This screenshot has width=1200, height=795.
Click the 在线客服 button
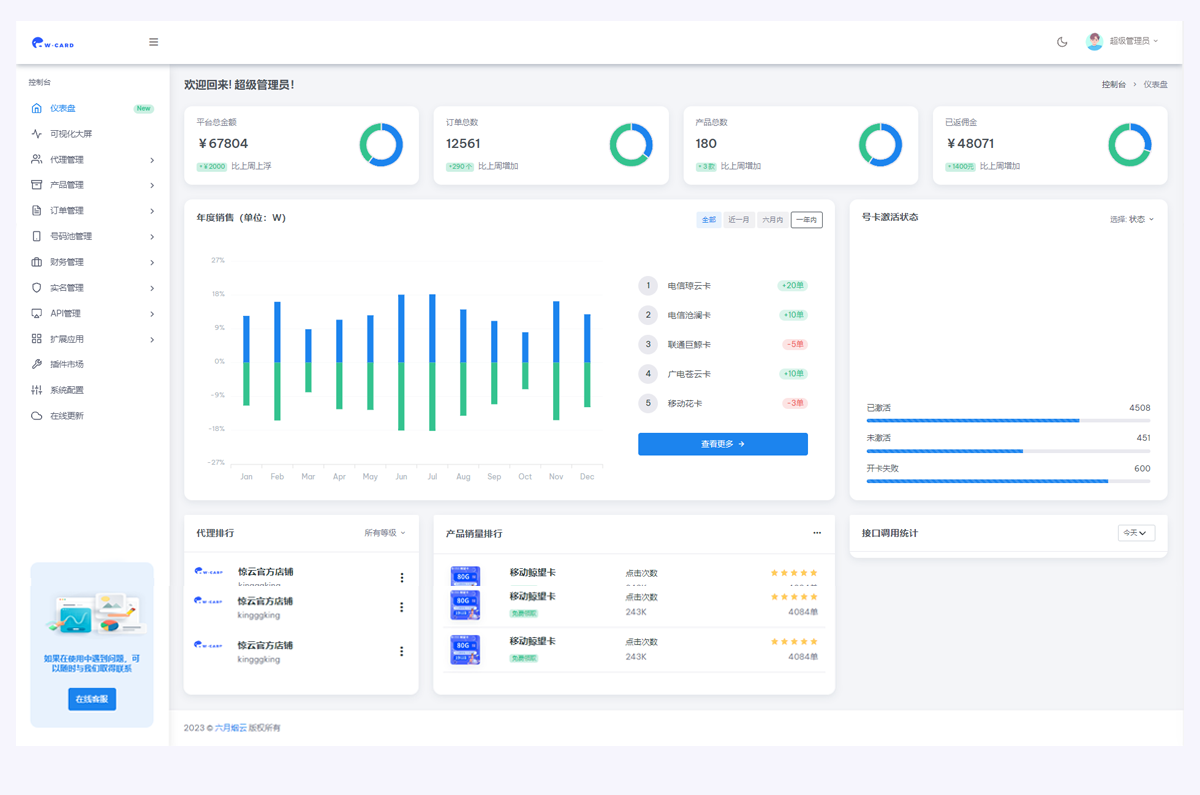92,699
